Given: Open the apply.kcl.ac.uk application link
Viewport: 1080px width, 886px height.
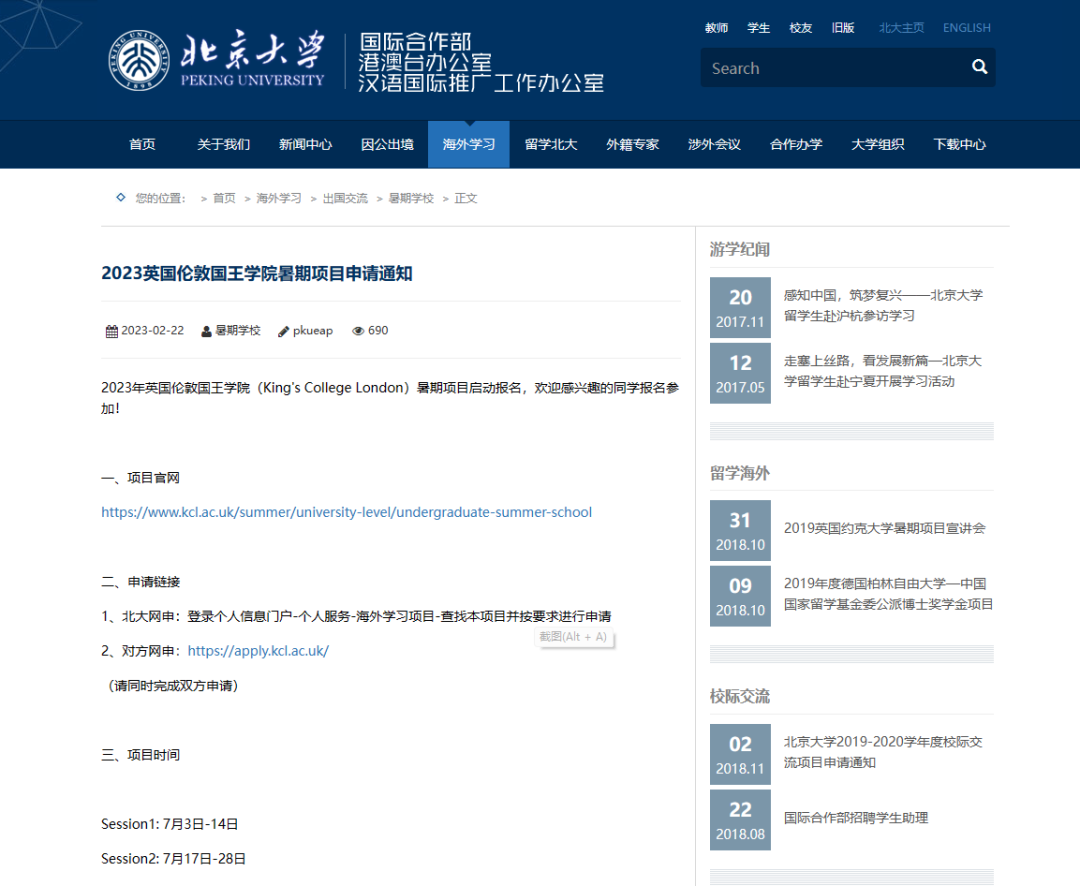Looking at the screenshot, I should (258, 650).
